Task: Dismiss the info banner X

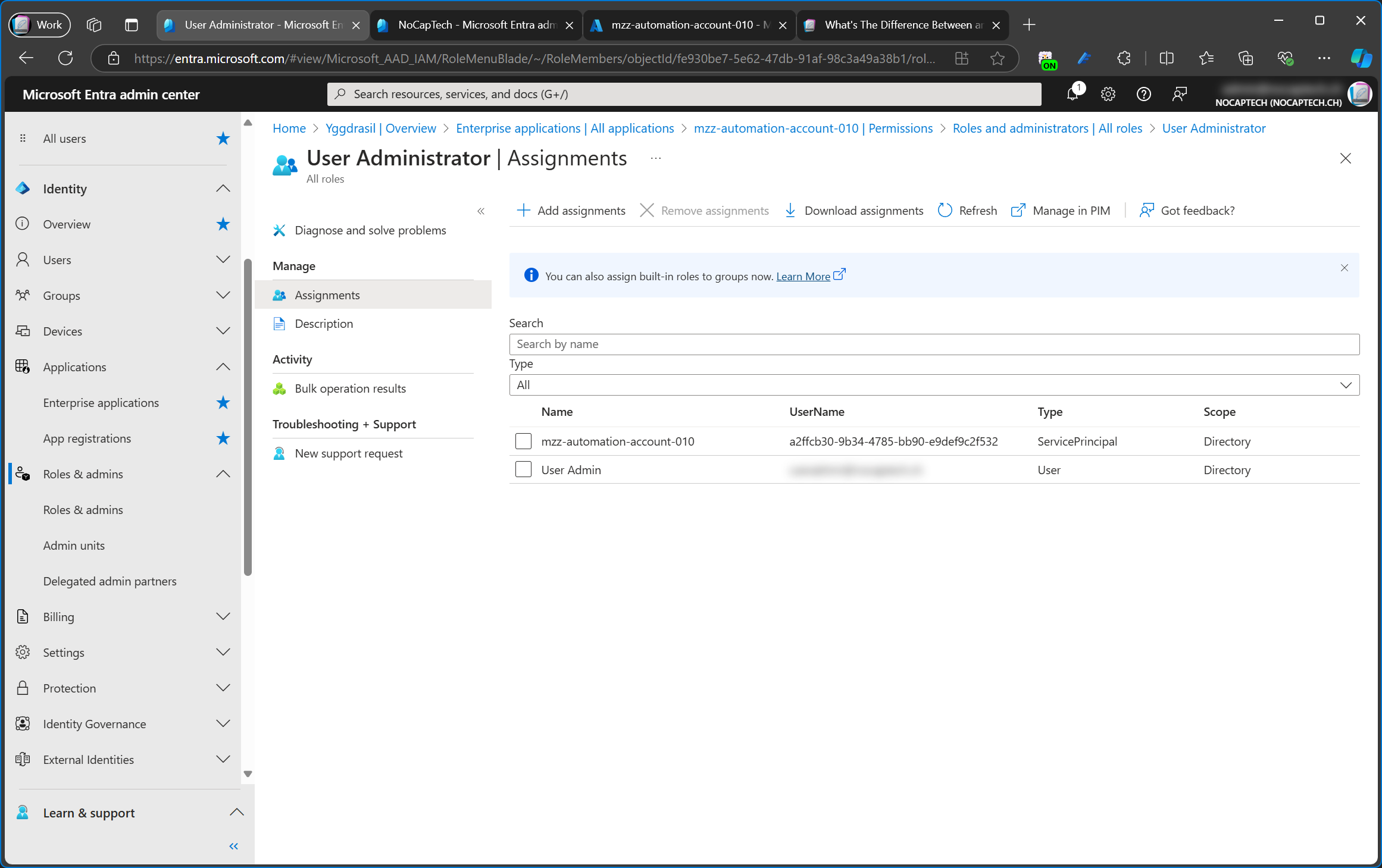Action: tap(1344, 268)
